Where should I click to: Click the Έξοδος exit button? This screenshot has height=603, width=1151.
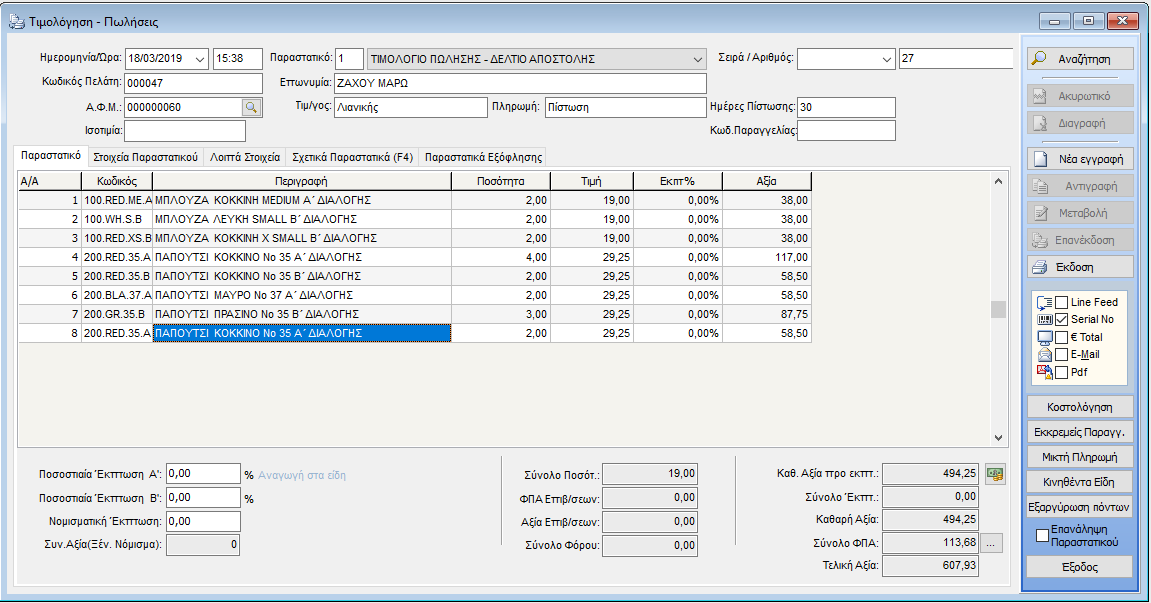click(1080, 566)
